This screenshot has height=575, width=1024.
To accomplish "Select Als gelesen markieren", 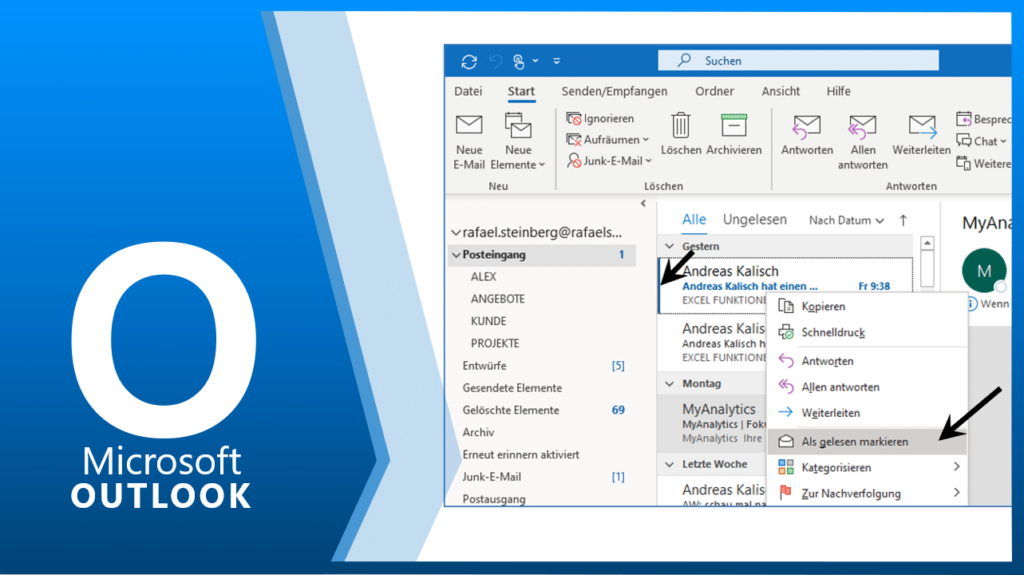I will [x=866, y=442].
